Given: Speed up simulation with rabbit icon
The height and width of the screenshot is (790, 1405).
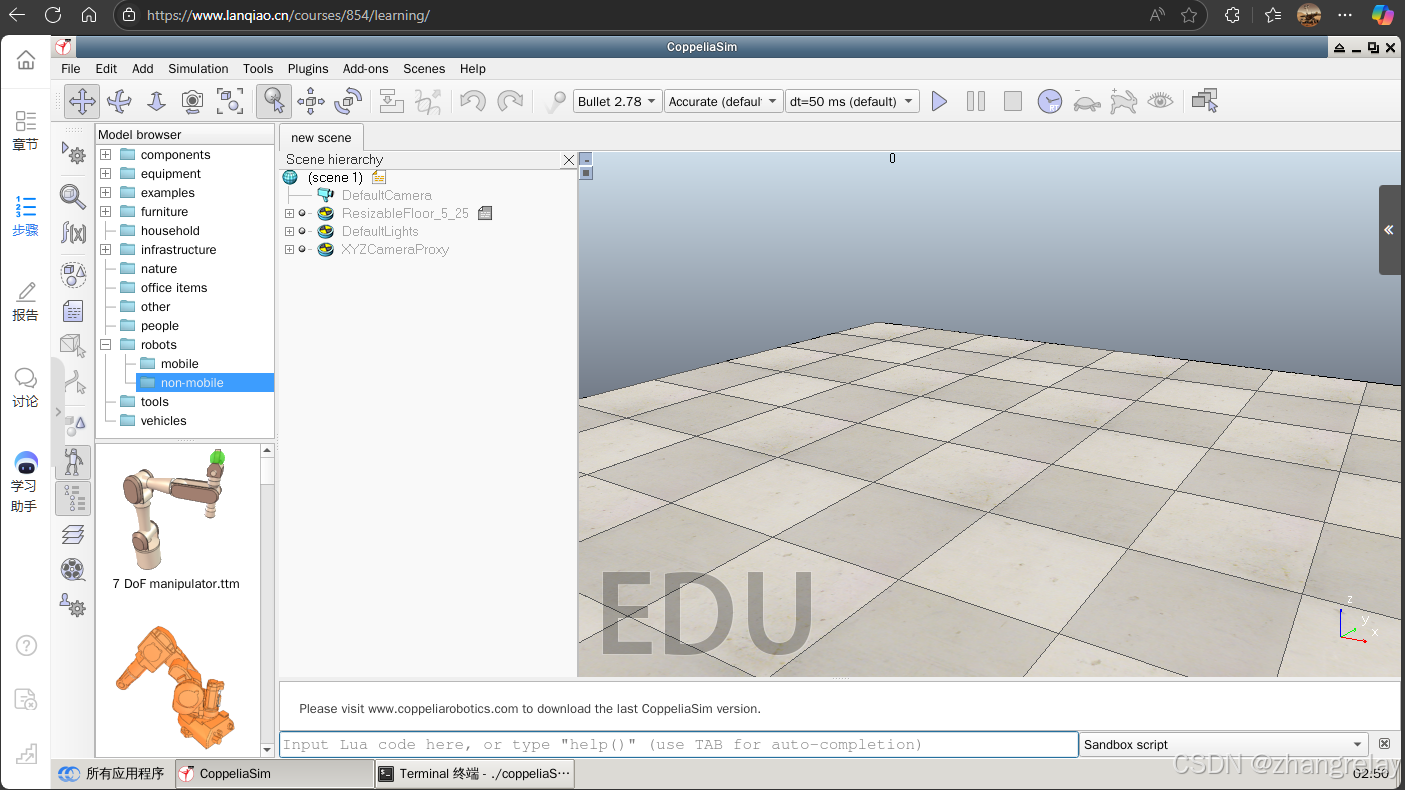Looking at the screenshot, I should click(1124, 101).
